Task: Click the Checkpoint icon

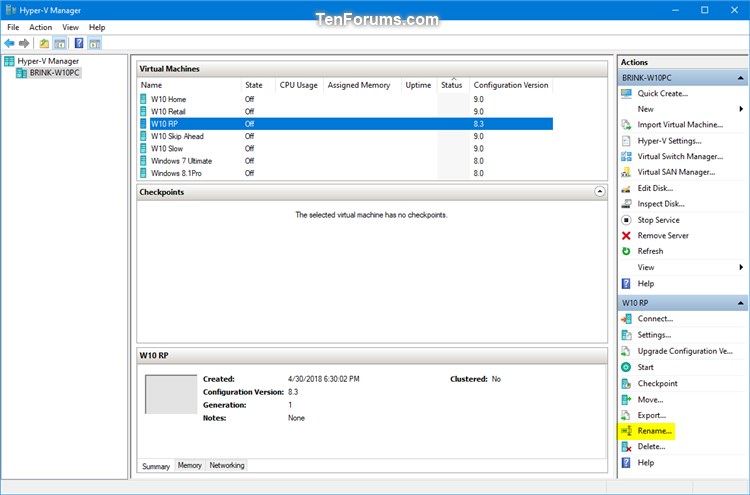Action: [626, 384]
